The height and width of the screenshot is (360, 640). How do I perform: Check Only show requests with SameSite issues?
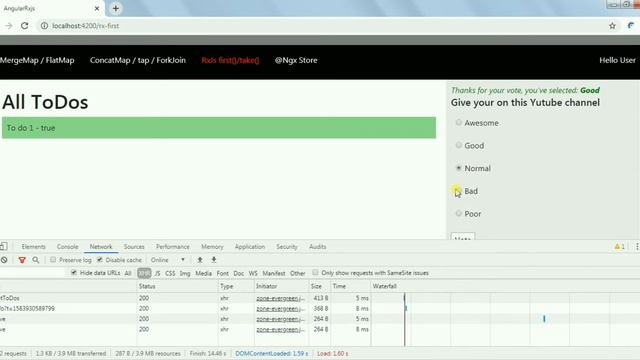tap(315, 273)
